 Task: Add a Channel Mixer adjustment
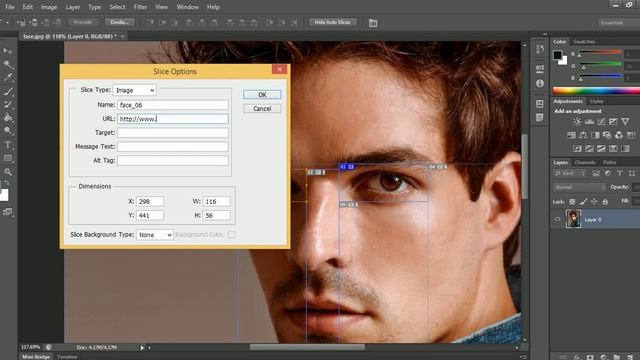619,135
